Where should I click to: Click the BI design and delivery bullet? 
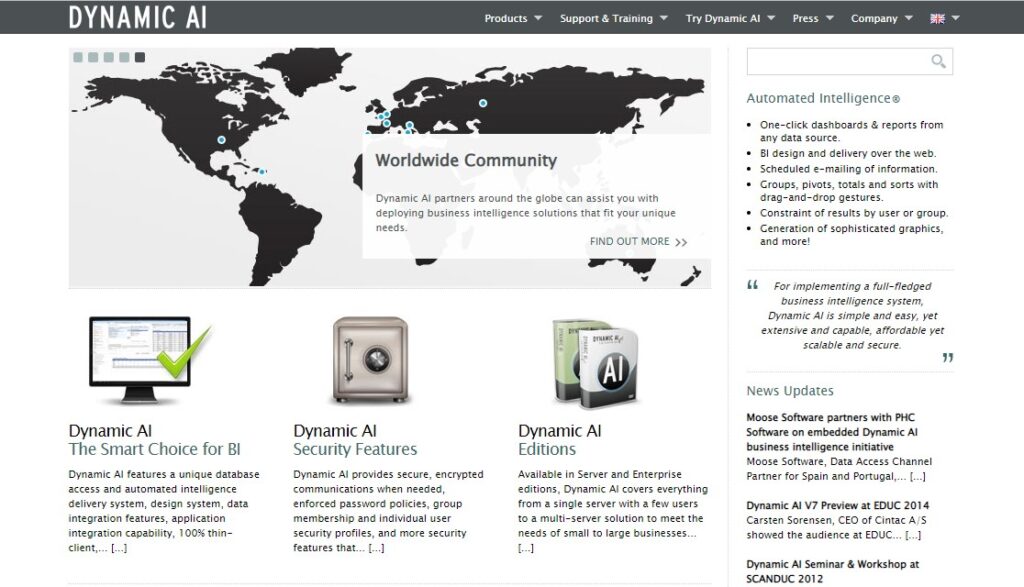[x=848, y=153]
